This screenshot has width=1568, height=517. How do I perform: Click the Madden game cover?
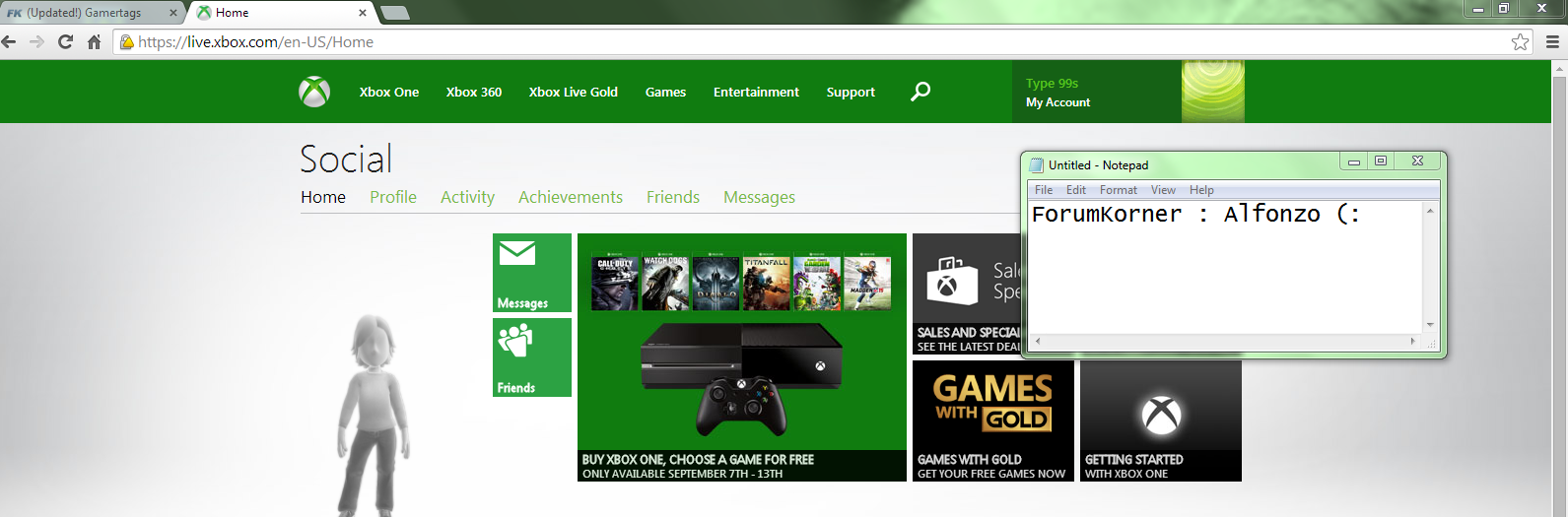tap(867, 283)
